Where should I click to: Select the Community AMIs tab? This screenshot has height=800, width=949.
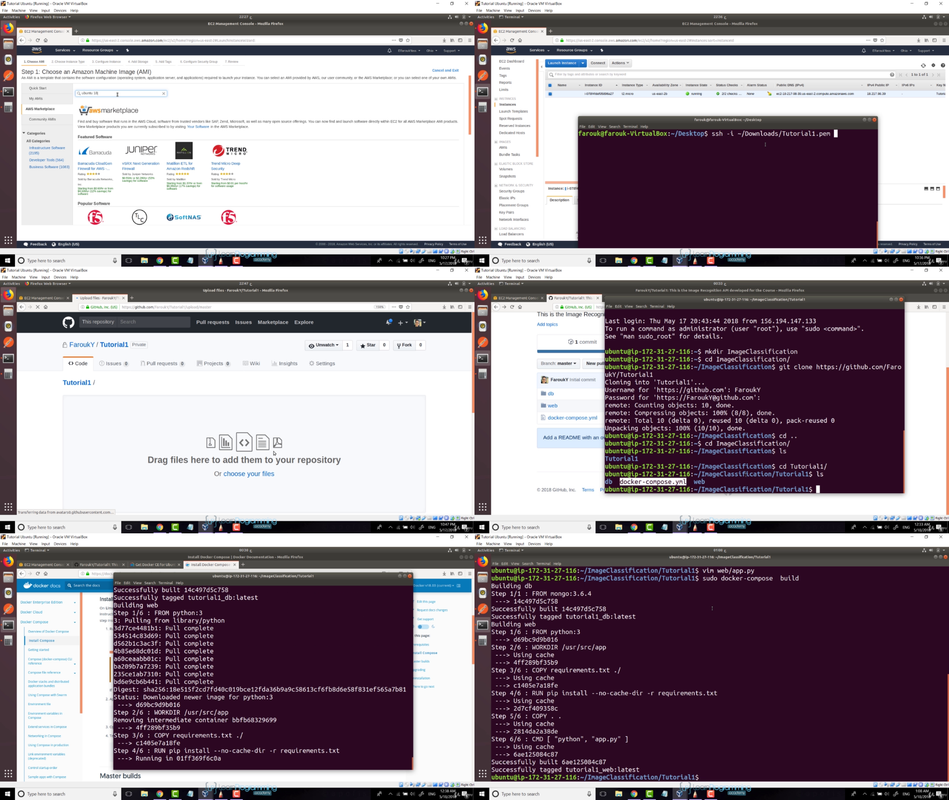[x=42, y=119]
